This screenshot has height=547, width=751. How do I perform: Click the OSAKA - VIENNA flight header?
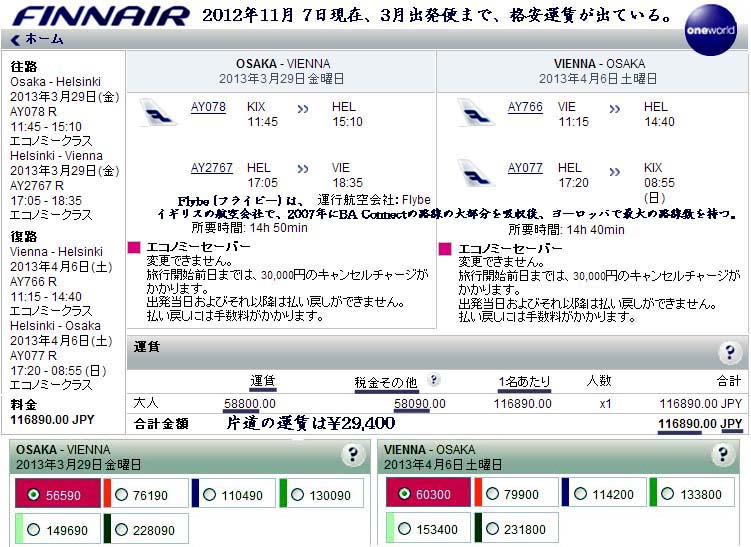point(282,71)
